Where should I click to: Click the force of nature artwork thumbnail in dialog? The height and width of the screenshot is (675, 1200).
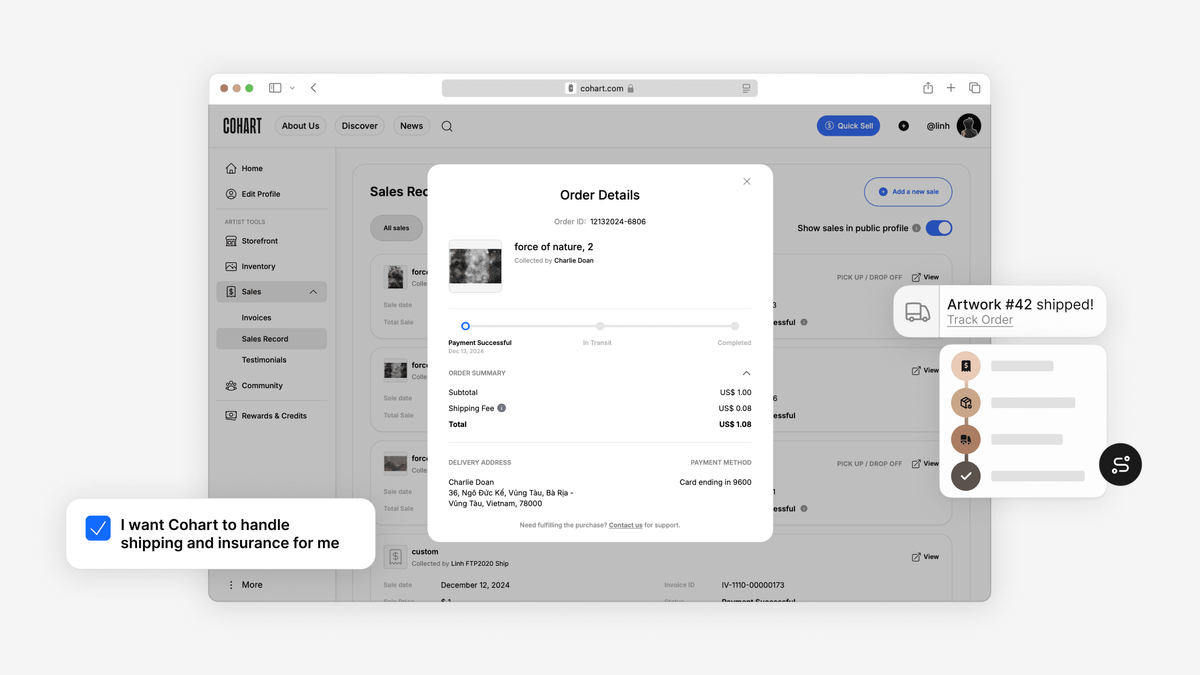pyautogui.click(x=475, y=266)
